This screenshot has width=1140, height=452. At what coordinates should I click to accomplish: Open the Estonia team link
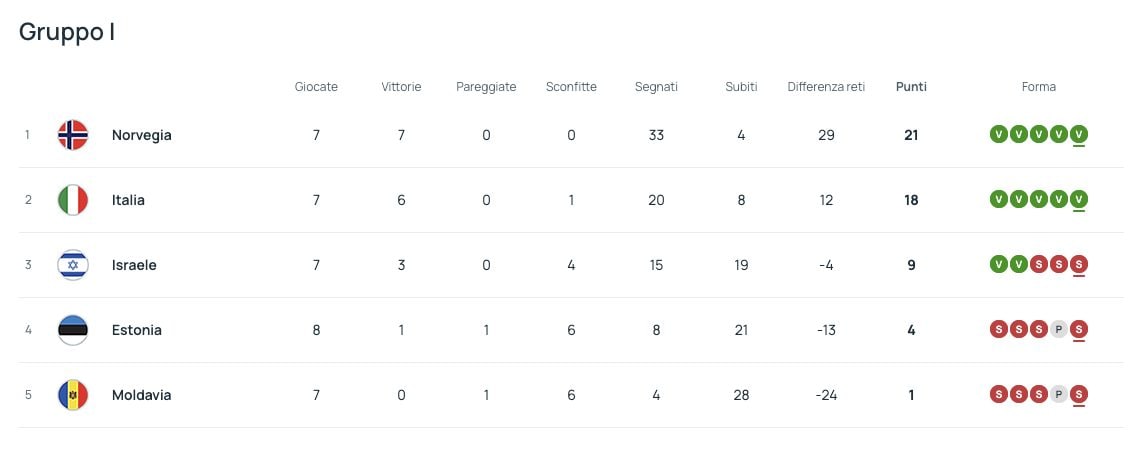pyautogui.click(x=137, y=330)
